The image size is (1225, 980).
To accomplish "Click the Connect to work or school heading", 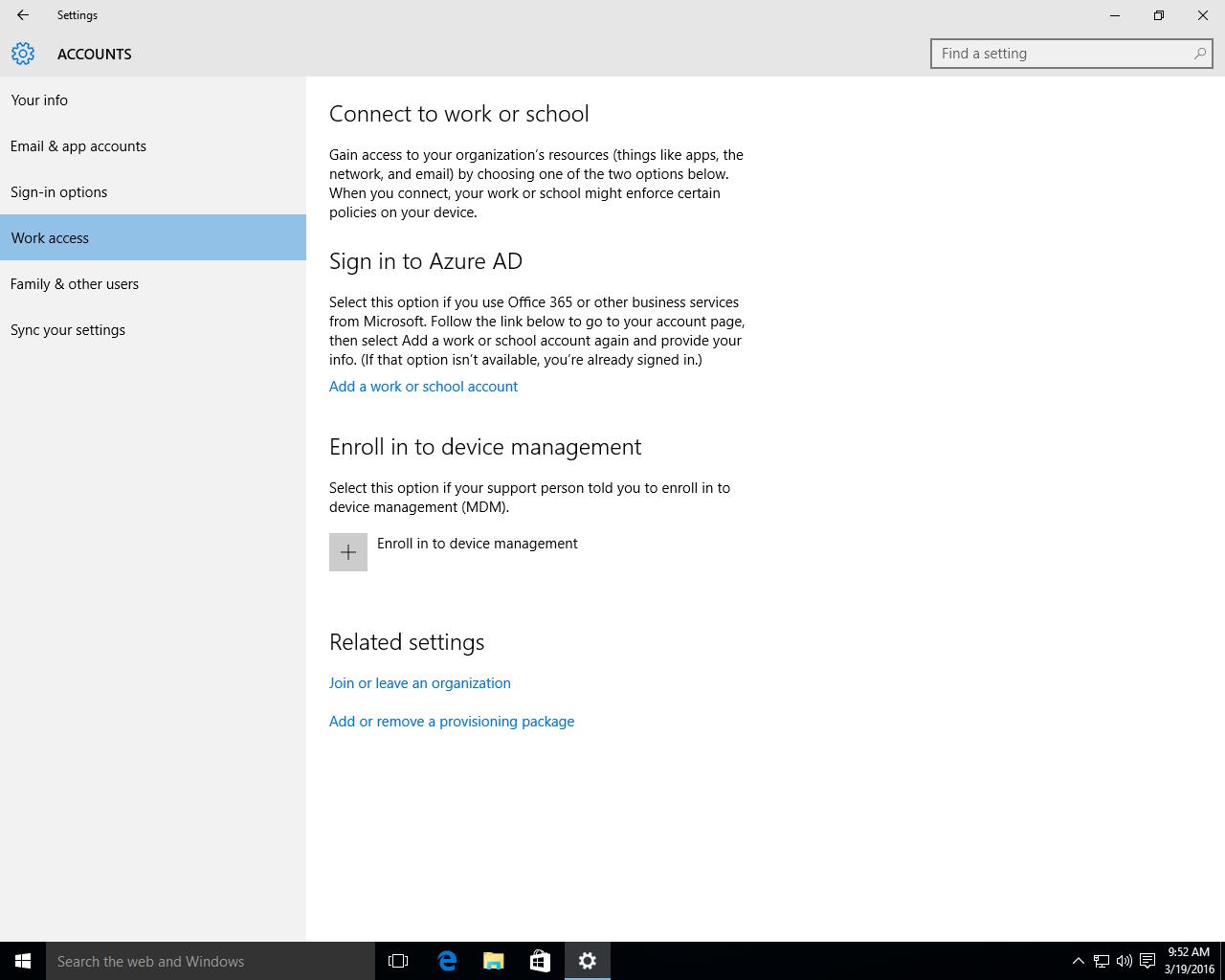I will pos(459,114).
